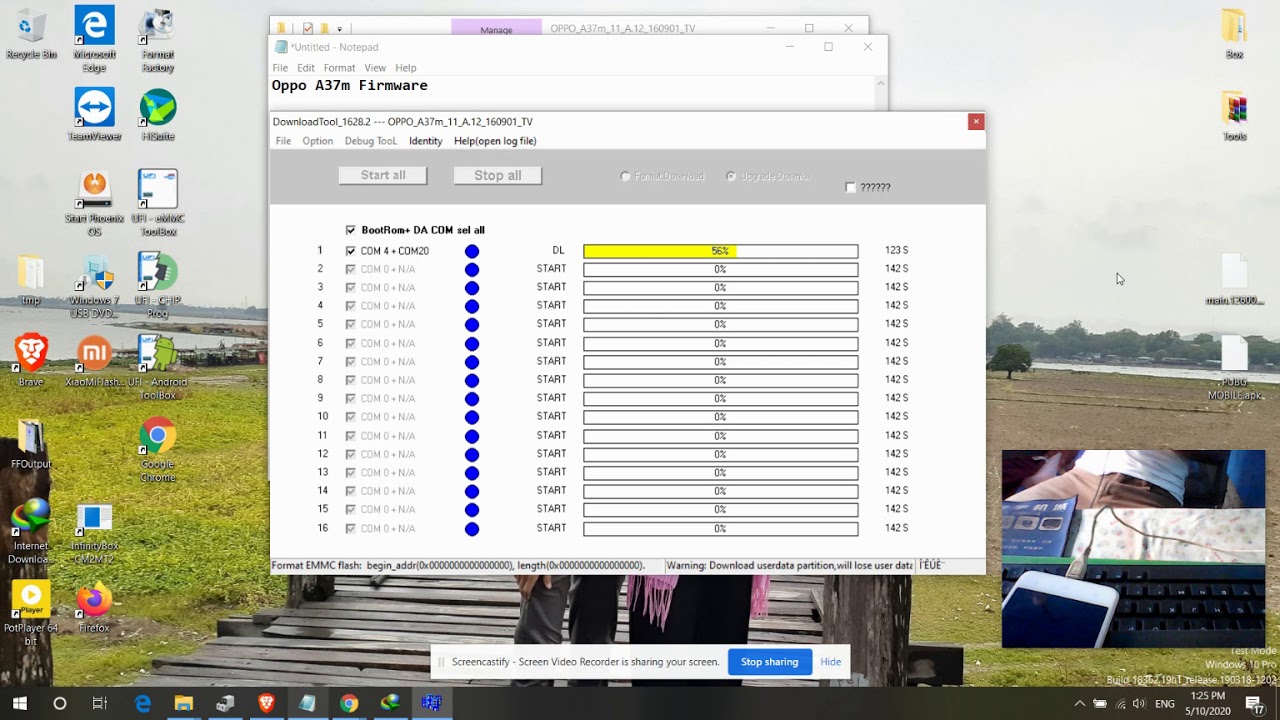
Task: Open tmp folder on desktop
Action: point(31,279)
